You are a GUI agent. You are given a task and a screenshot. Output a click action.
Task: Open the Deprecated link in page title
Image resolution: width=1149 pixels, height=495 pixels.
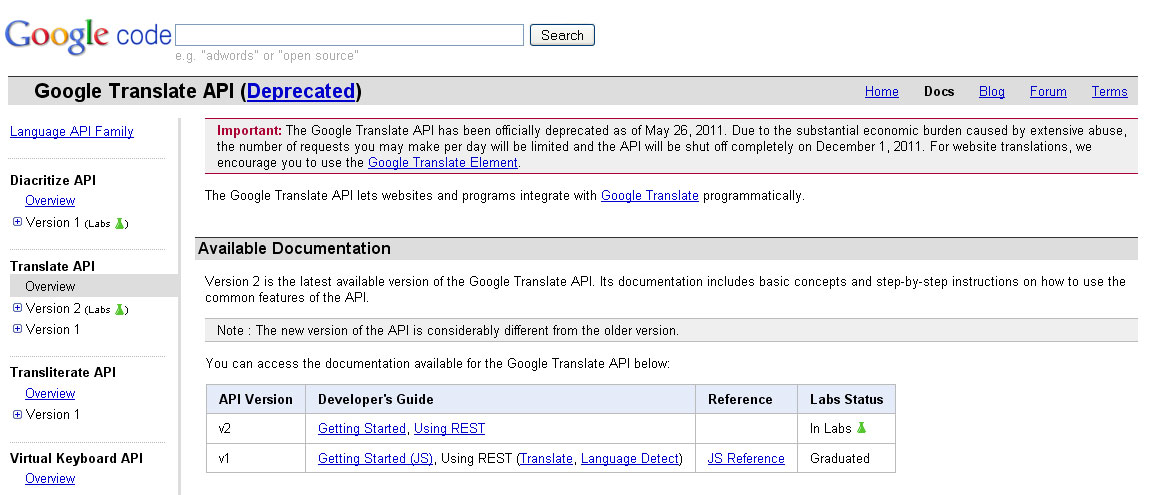point(301,92)
